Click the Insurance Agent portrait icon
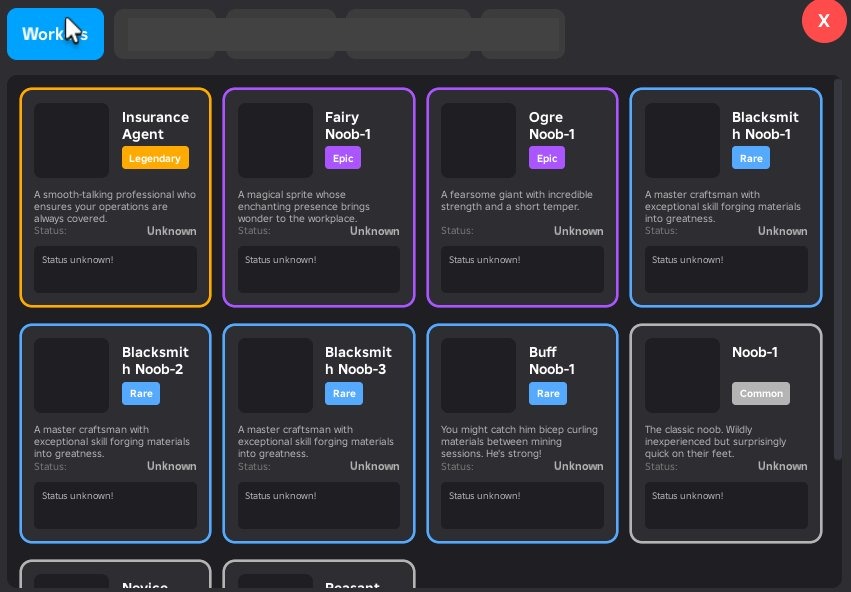The height and width of the screenshot is (592, 851). pyautogui.click(x=71, y=141)
